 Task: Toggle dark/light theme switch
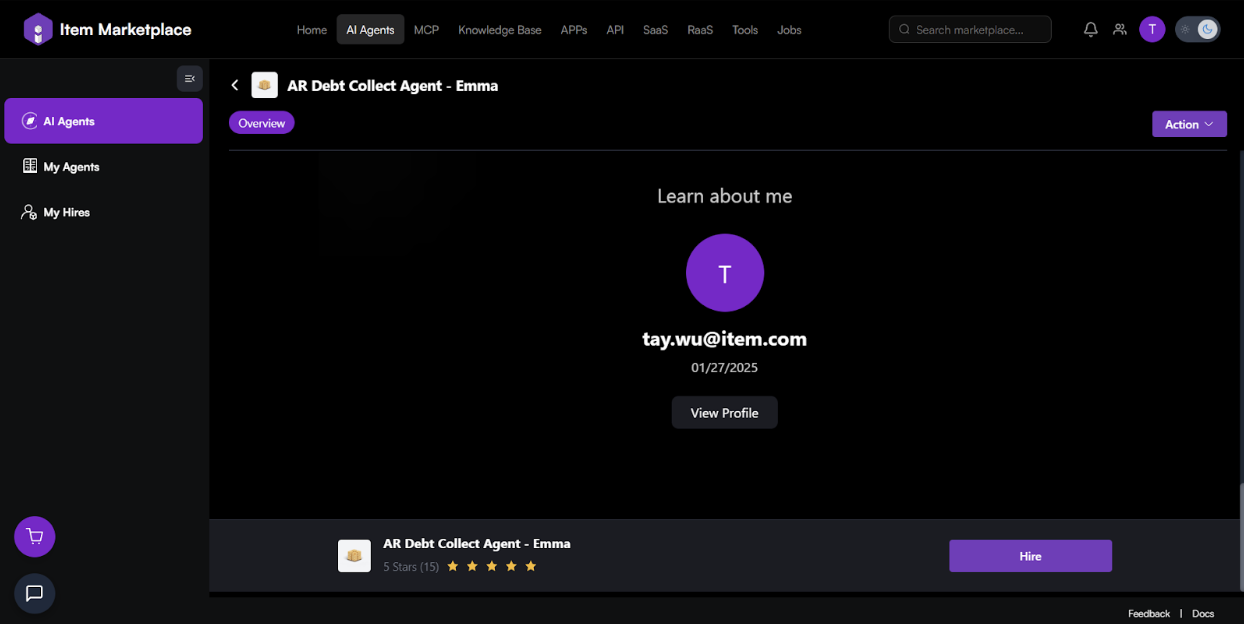[x=1197, y=30]
